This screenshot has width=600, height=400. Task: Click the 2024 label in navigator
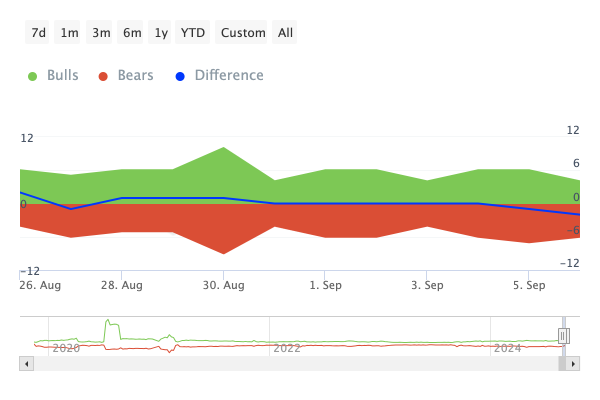tap(508, 348)
